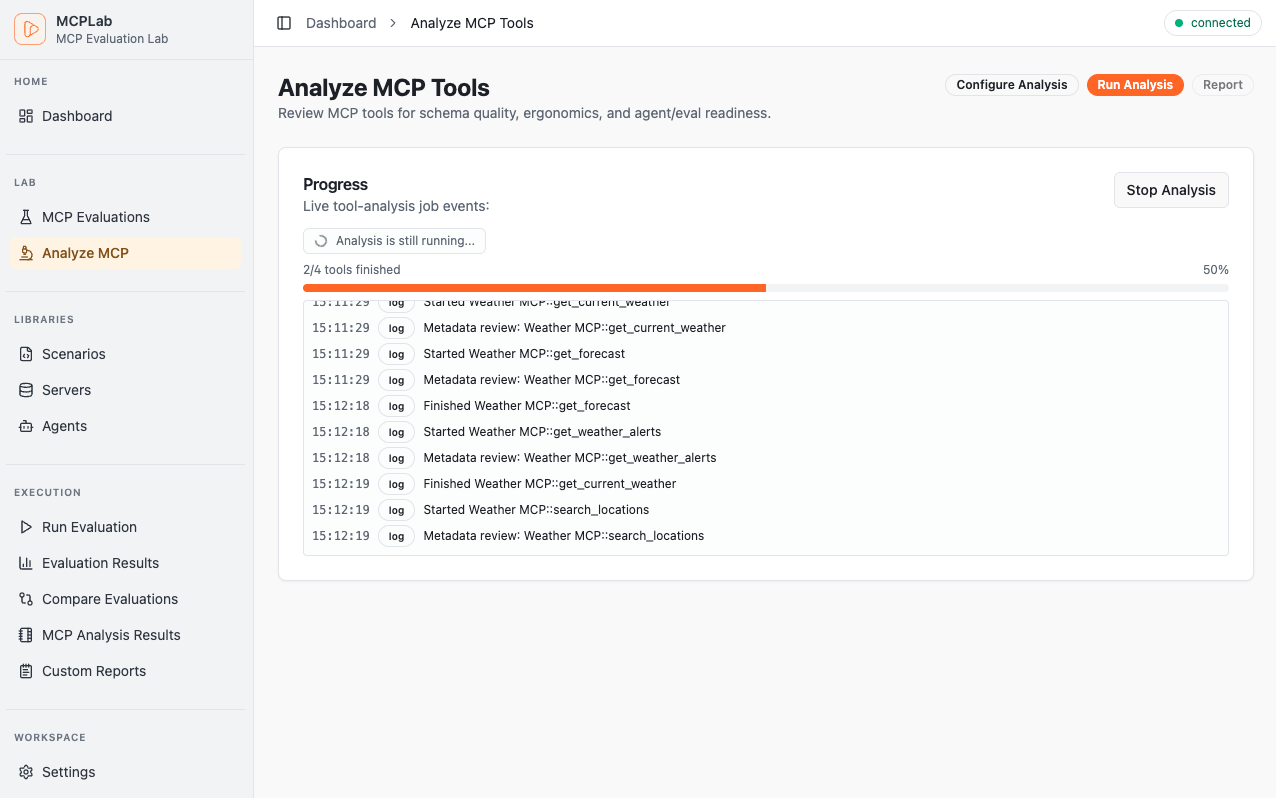Open the MCPLab logo in the top-left
The image size is (1276, 798).
click(30, 29)
